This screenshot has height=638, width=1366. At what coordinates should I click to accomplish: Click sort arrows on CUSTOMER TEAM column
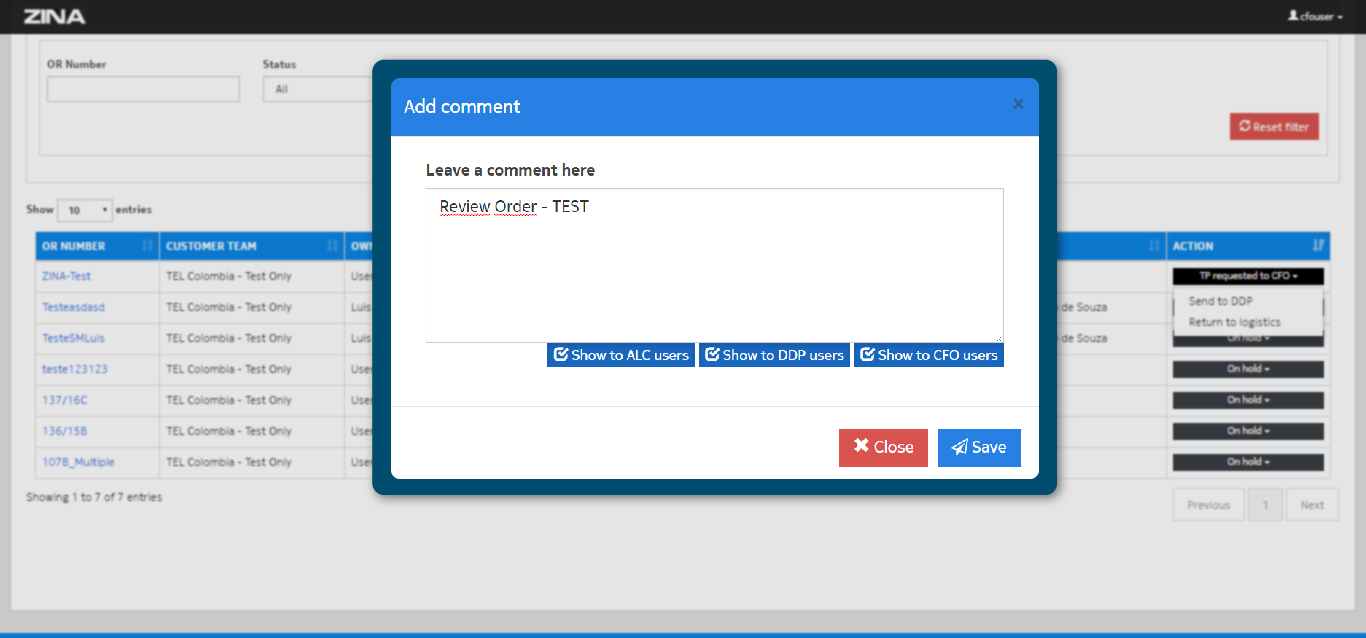click(332, 246)
